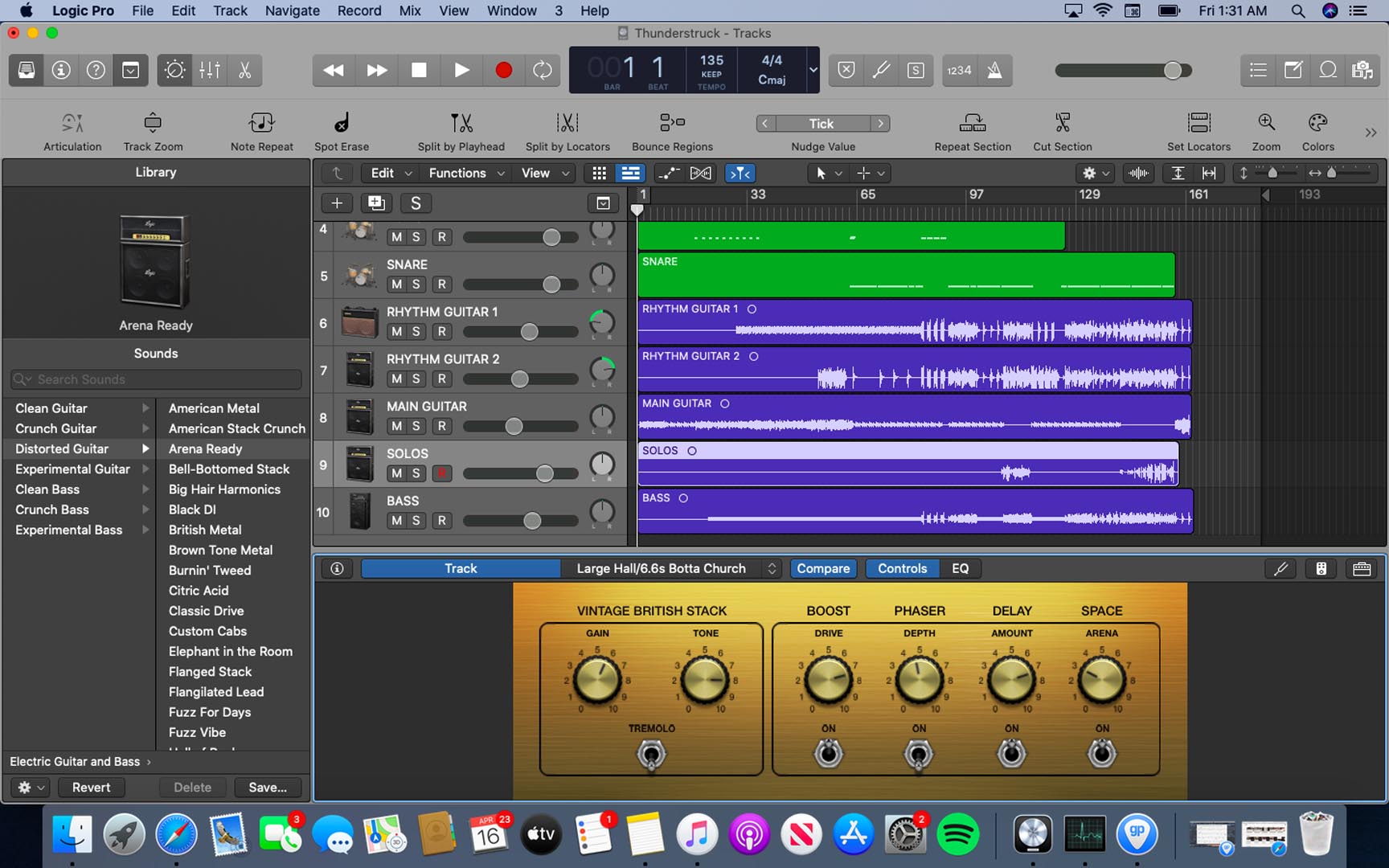Open the Media Browsers button

[x=1362, y=70]
